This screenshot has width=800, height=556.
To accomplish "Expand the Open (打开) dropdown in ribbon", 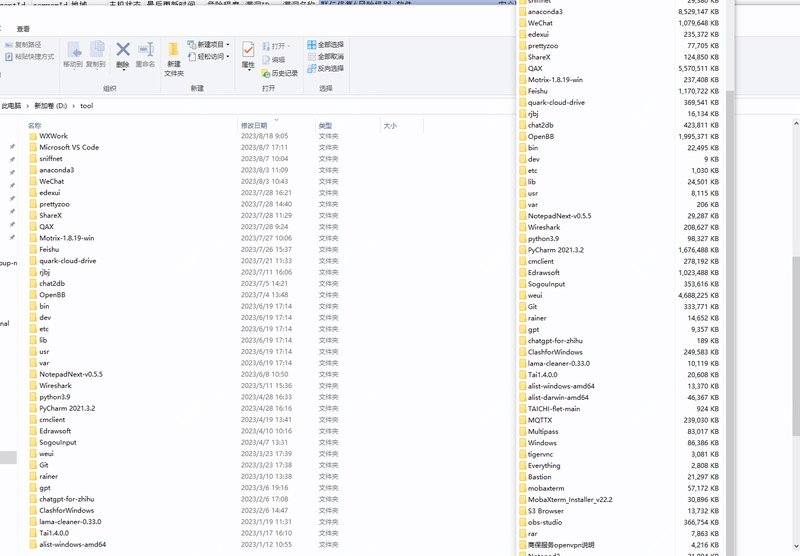I will click(289, 46).
